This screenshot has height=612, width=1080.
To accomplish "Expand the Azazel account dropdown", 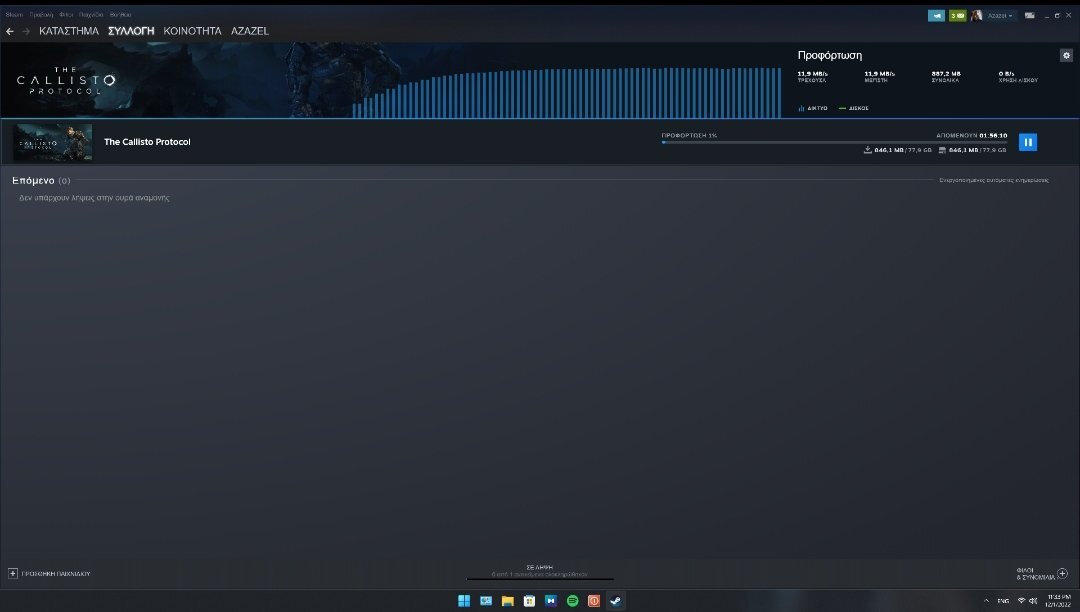I will coord(1000,15).
